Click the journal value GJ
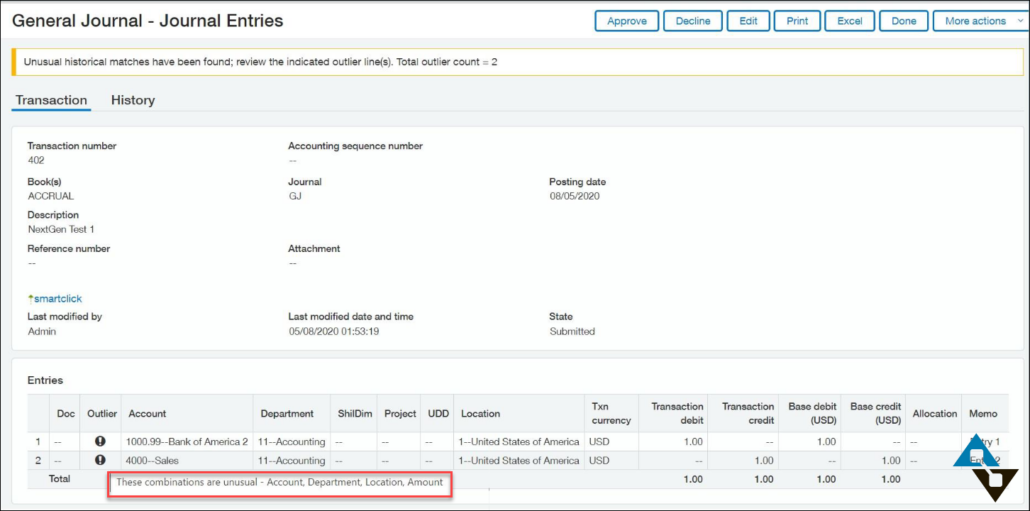This screenshot has height=511, width=1030. click(x=295, y=196)
